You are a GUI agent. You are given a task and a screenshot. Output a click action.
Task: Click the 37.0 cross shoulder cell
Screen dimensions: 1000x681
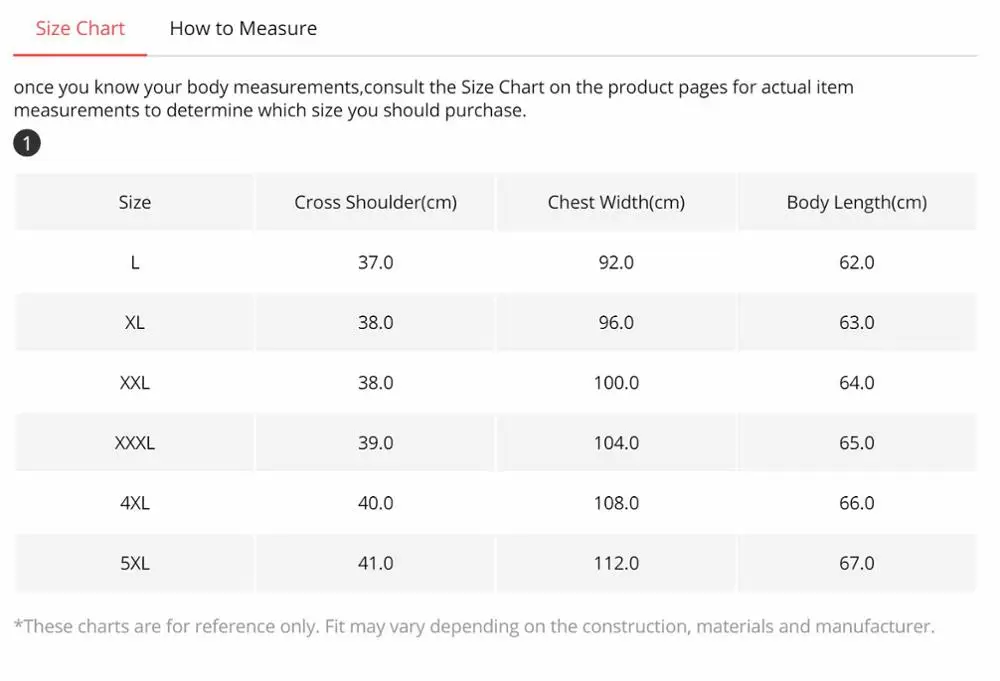coord(375,262)
